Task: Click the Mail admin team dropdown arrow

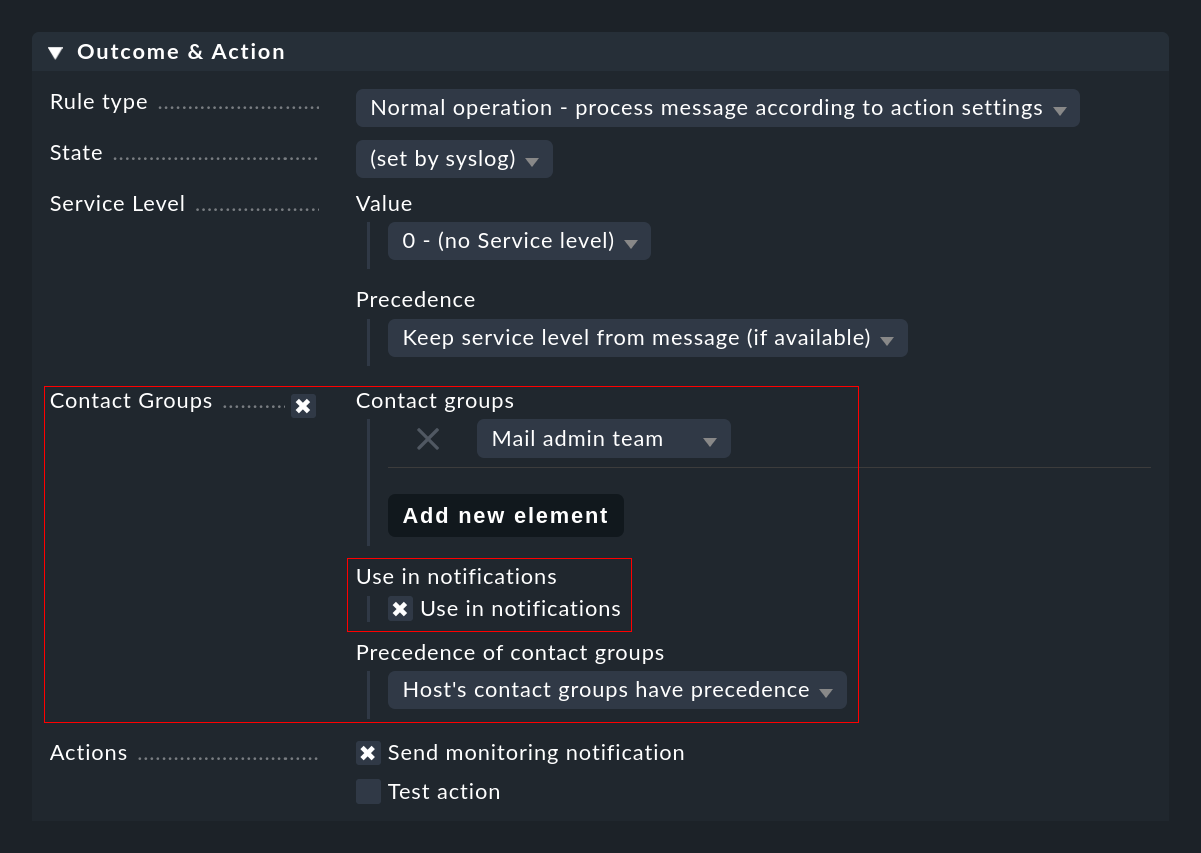Action: point(710,438)
